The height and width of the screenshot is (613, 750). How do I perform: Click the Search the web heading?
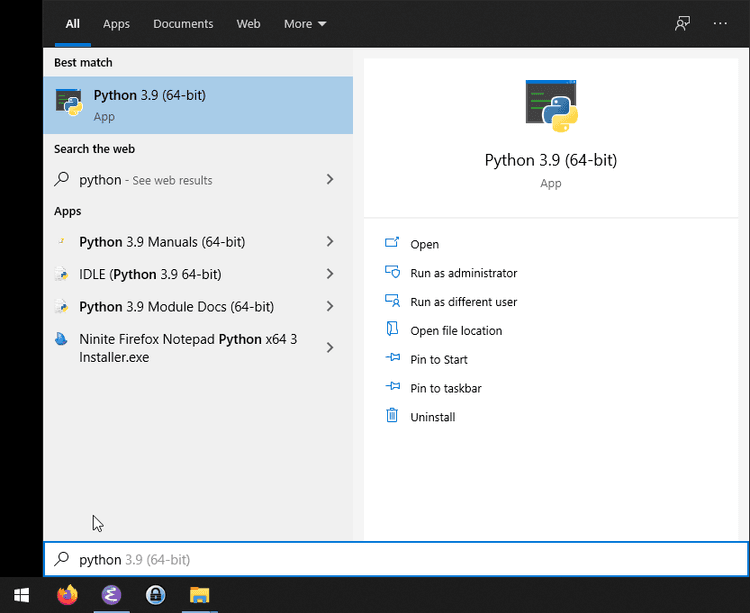[x=94, y=149]
